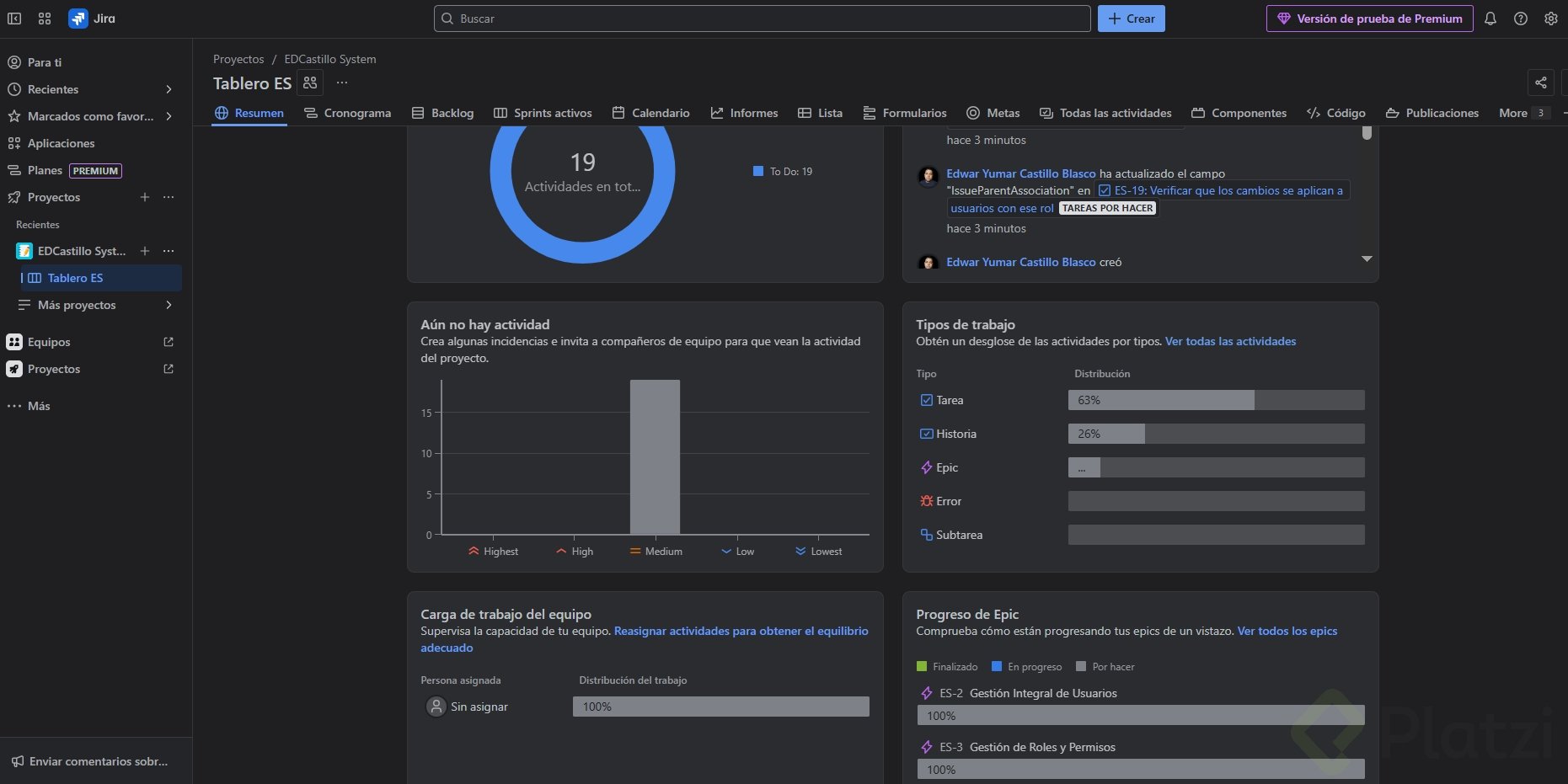Switch to the Cronograma tab

[x=347, y=113]
